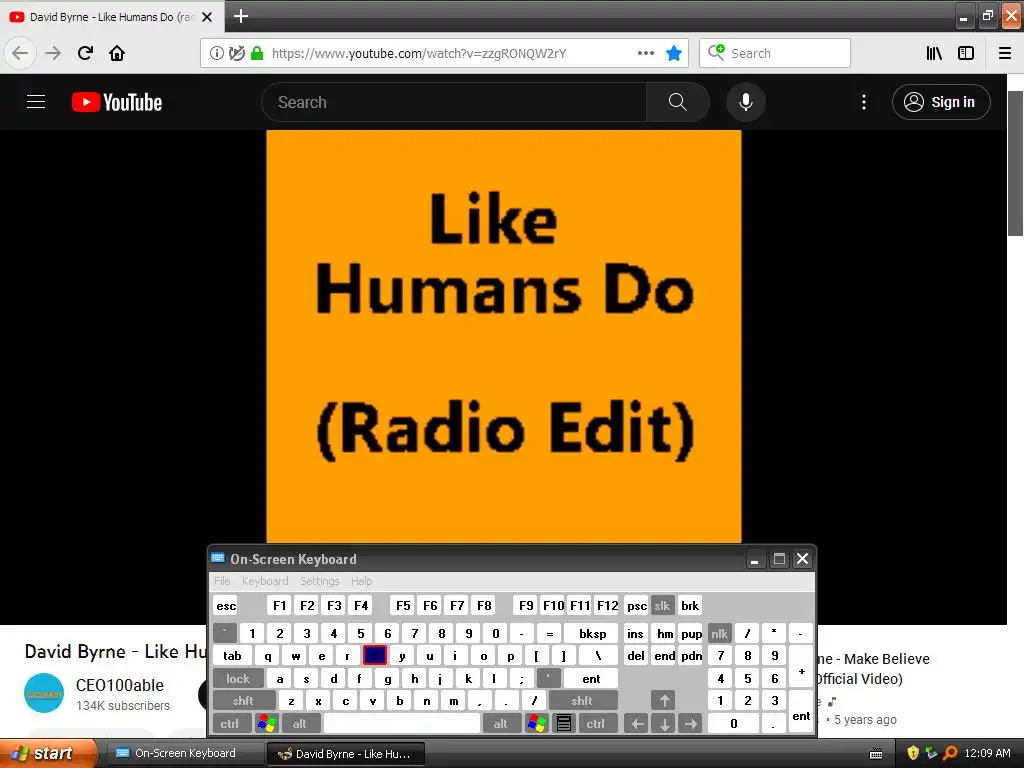Click the blue bookmark star
Screen dimensions: 1024x768
[674, 53]
